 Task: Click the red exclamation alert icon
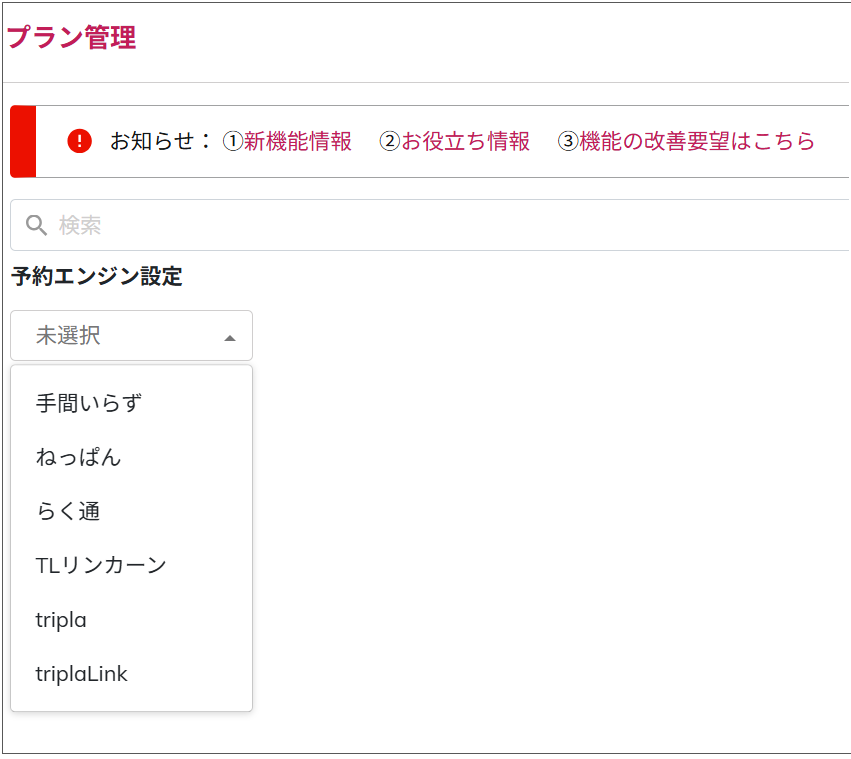(80, 141)
